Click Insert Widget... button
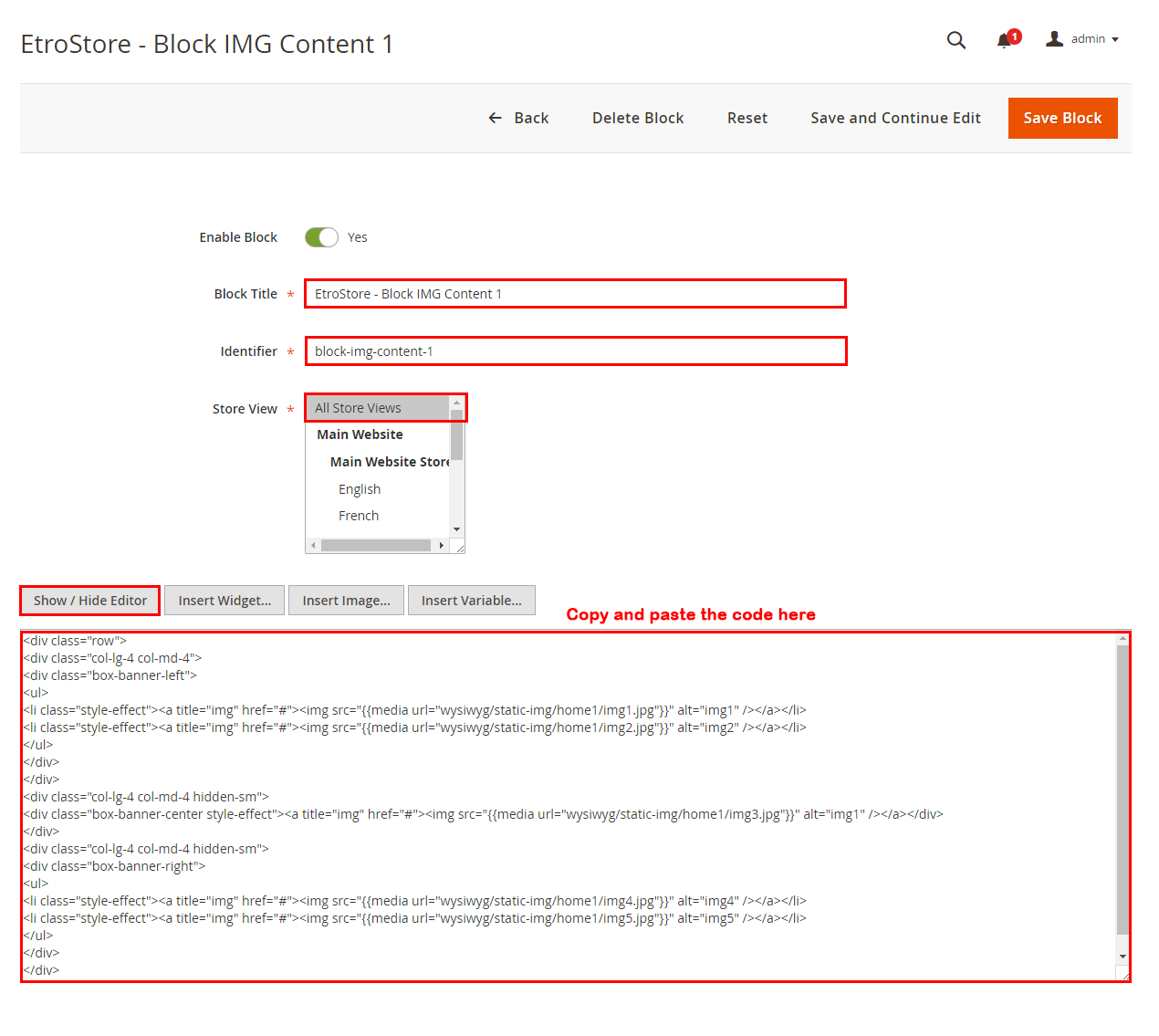Image resolution: width=1159 pixels, height=1036 pixels. [224, 601]
